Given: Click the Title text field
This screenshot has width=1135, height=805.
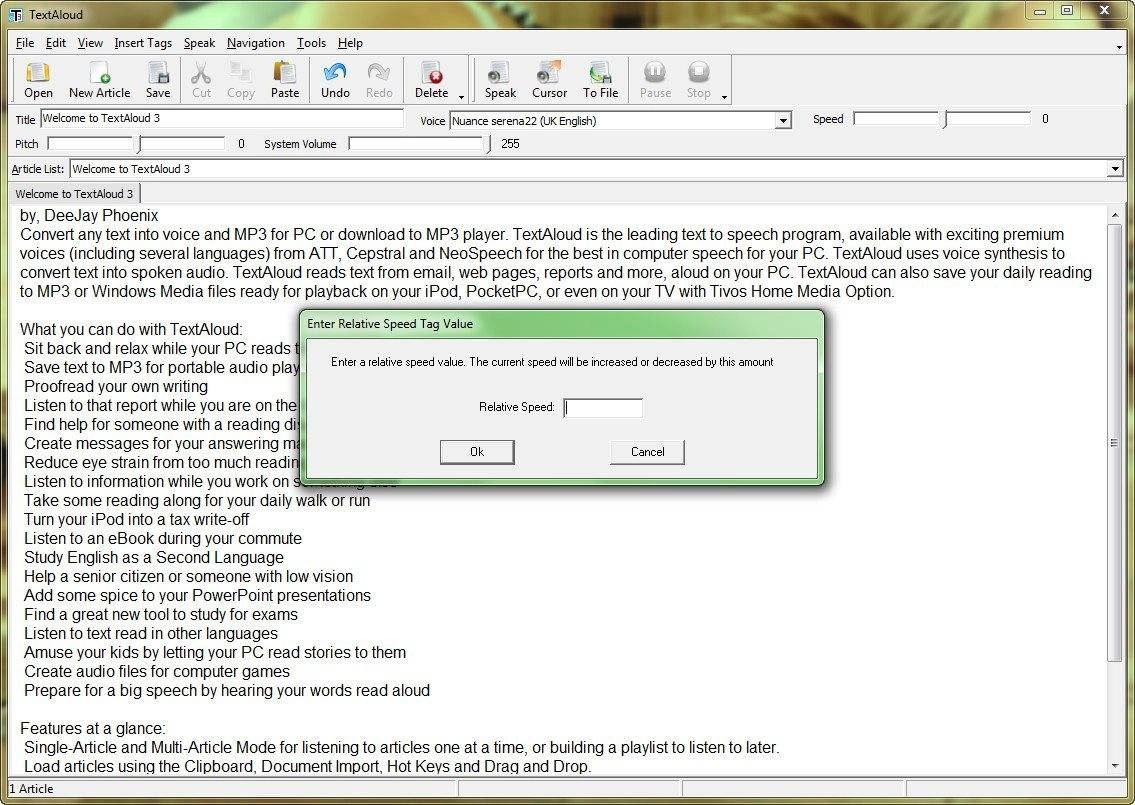Looking at the screenshot, I should (221, 118).
